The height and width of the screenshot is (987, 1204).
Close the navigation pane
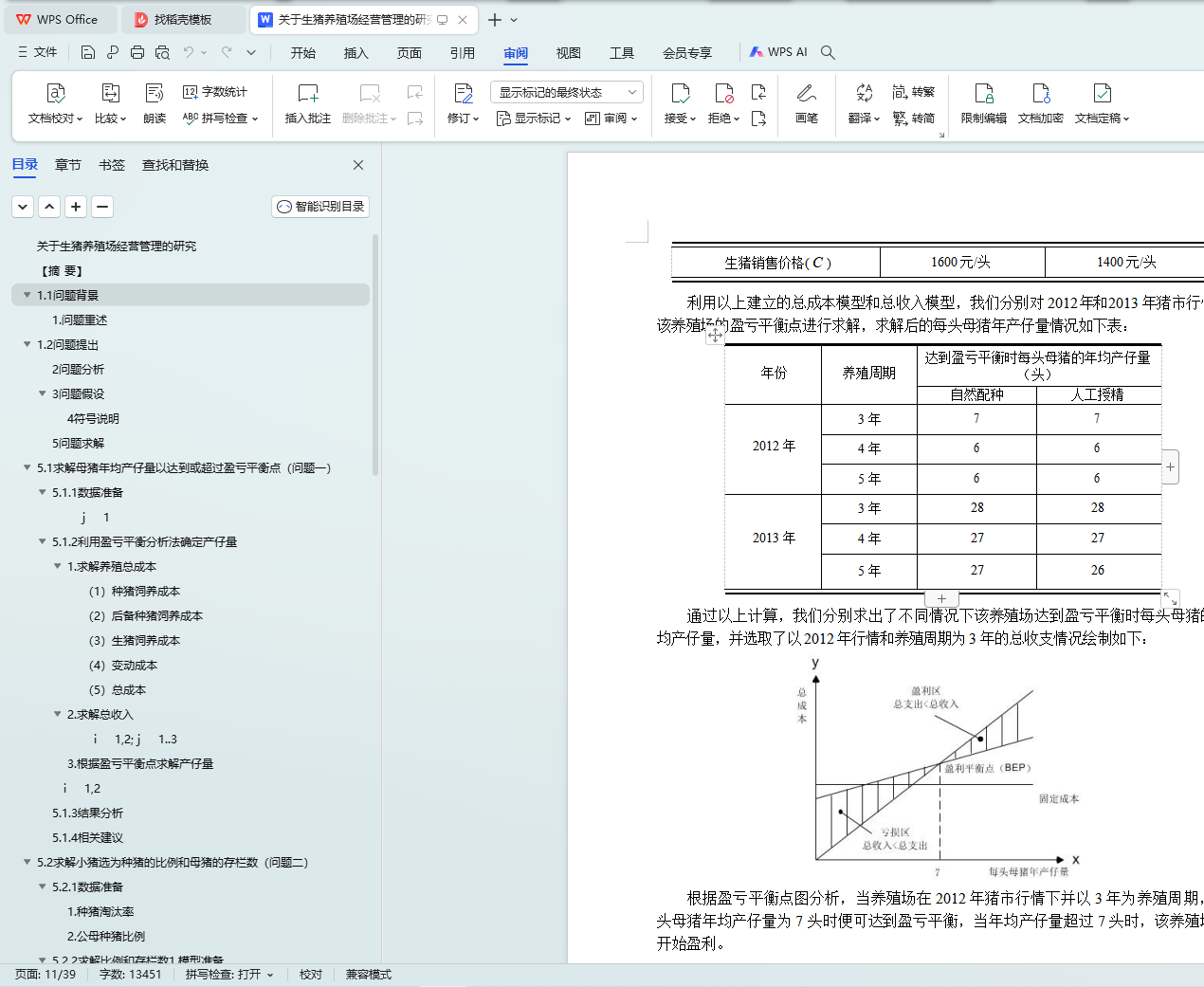pos(358,165)
